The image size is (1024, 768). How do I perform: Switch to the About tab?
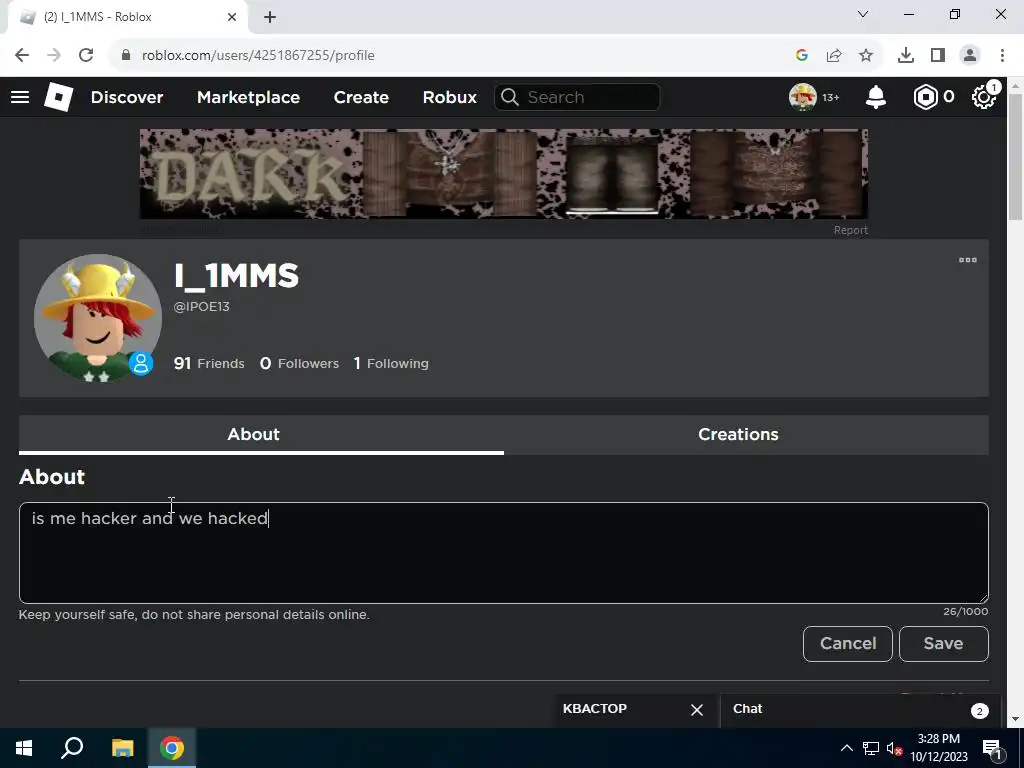pyautogui.click(x=261, y=434)
